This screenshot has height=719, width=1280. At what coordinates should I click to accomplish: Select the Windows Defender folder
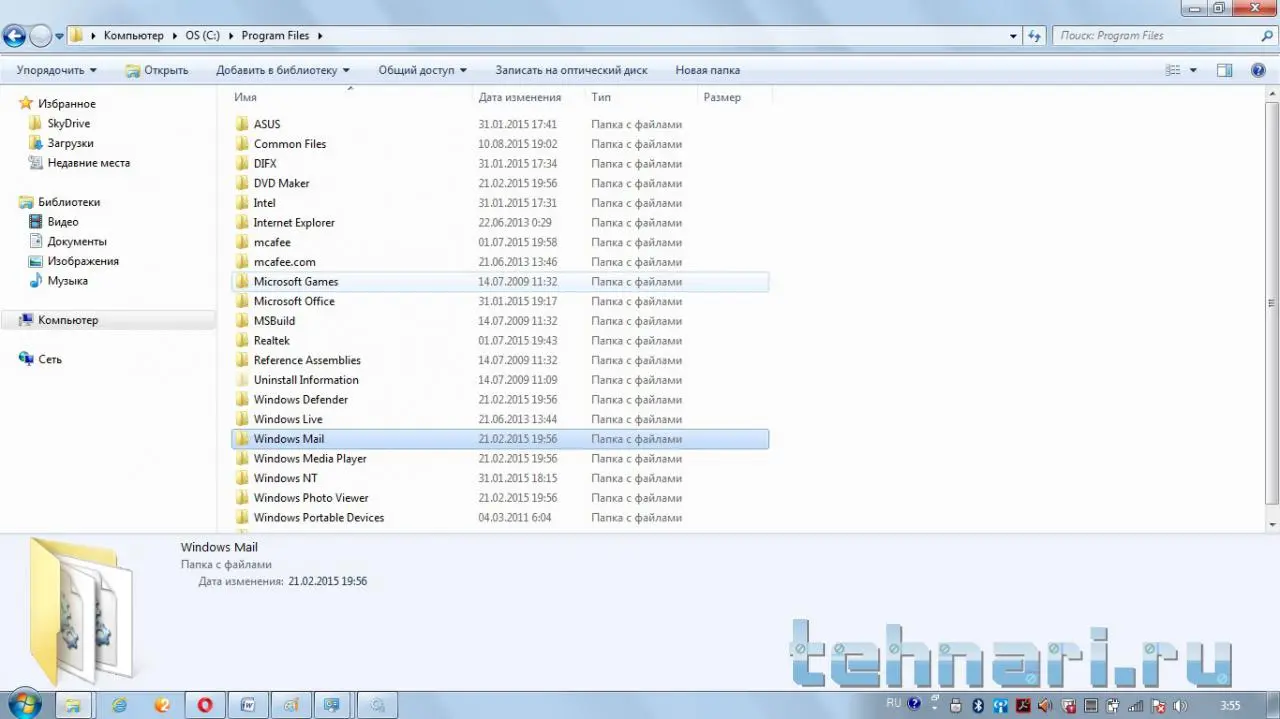click(x=301, y=400)
